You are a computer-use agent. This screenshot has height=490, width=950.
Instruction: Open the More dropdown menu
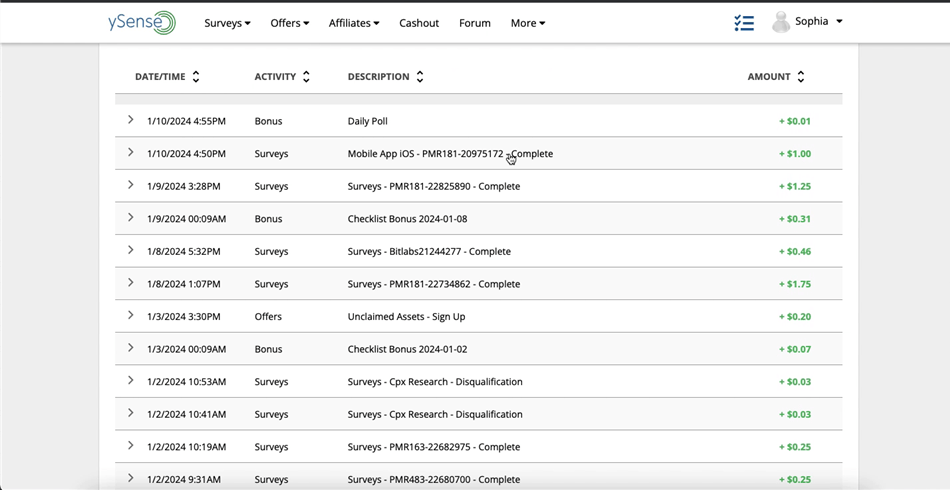click(528, 23)
